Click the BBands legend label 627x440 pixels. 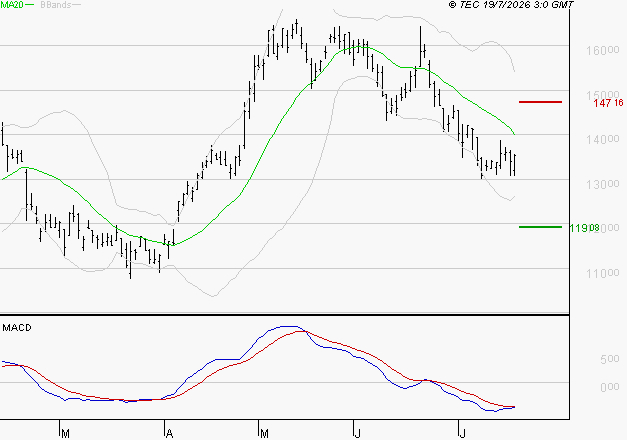56,5
